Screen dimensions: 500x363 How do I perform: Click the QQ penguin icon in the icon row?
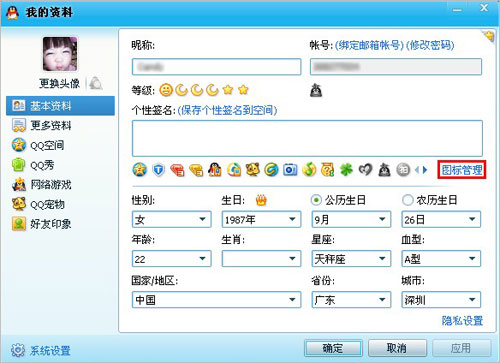pyautogui.click(x=215, y=170)
